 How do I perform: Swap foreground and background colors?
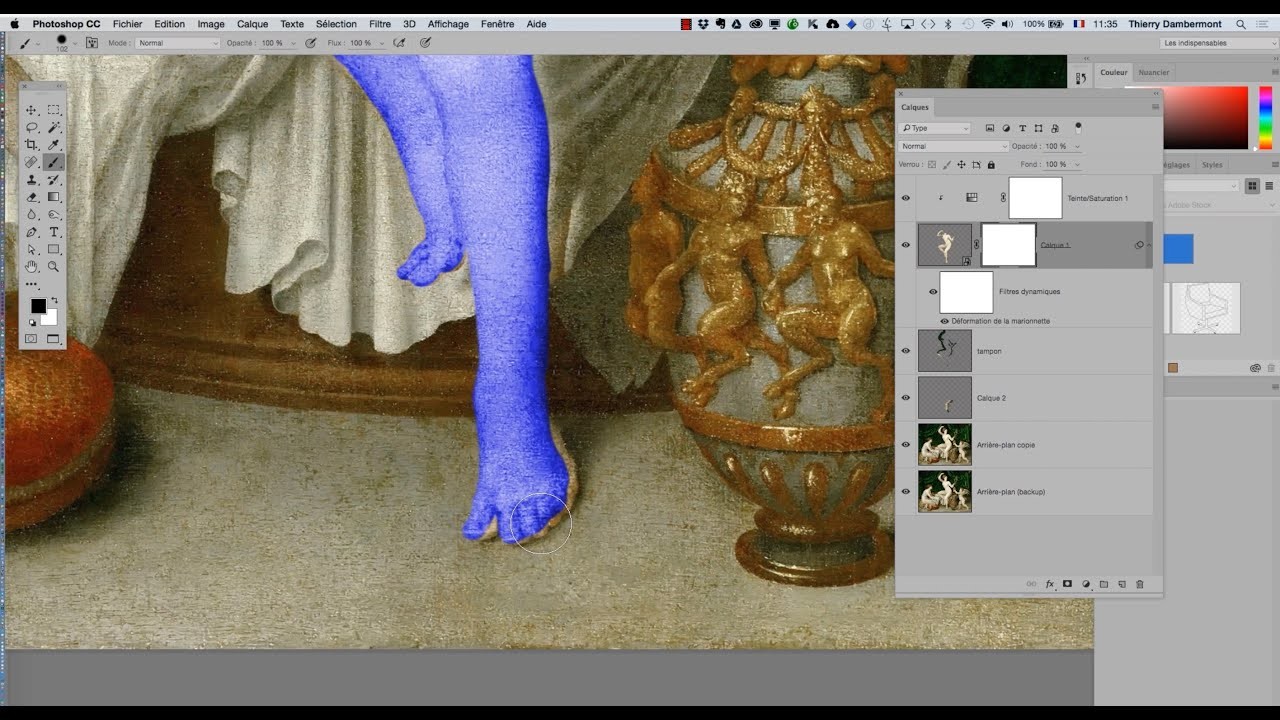(x=54, y=300)
